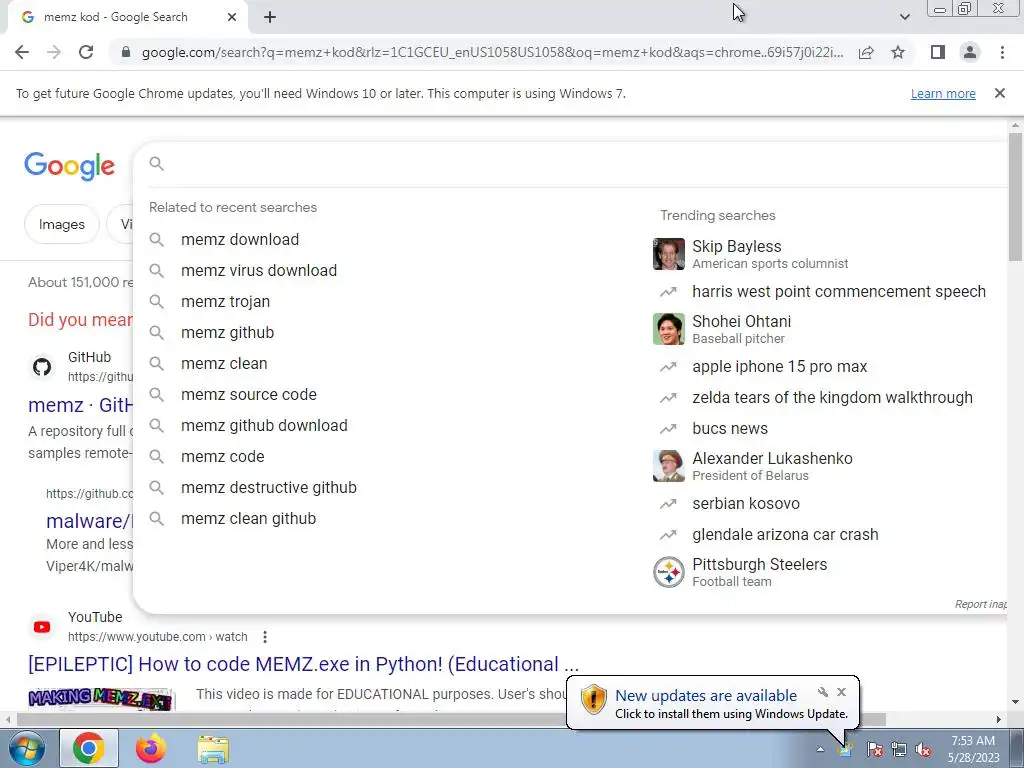Open MAKING MEMZ.EXE video thumbnail
The image size is (1024, 768).
[x=101, y=699]
